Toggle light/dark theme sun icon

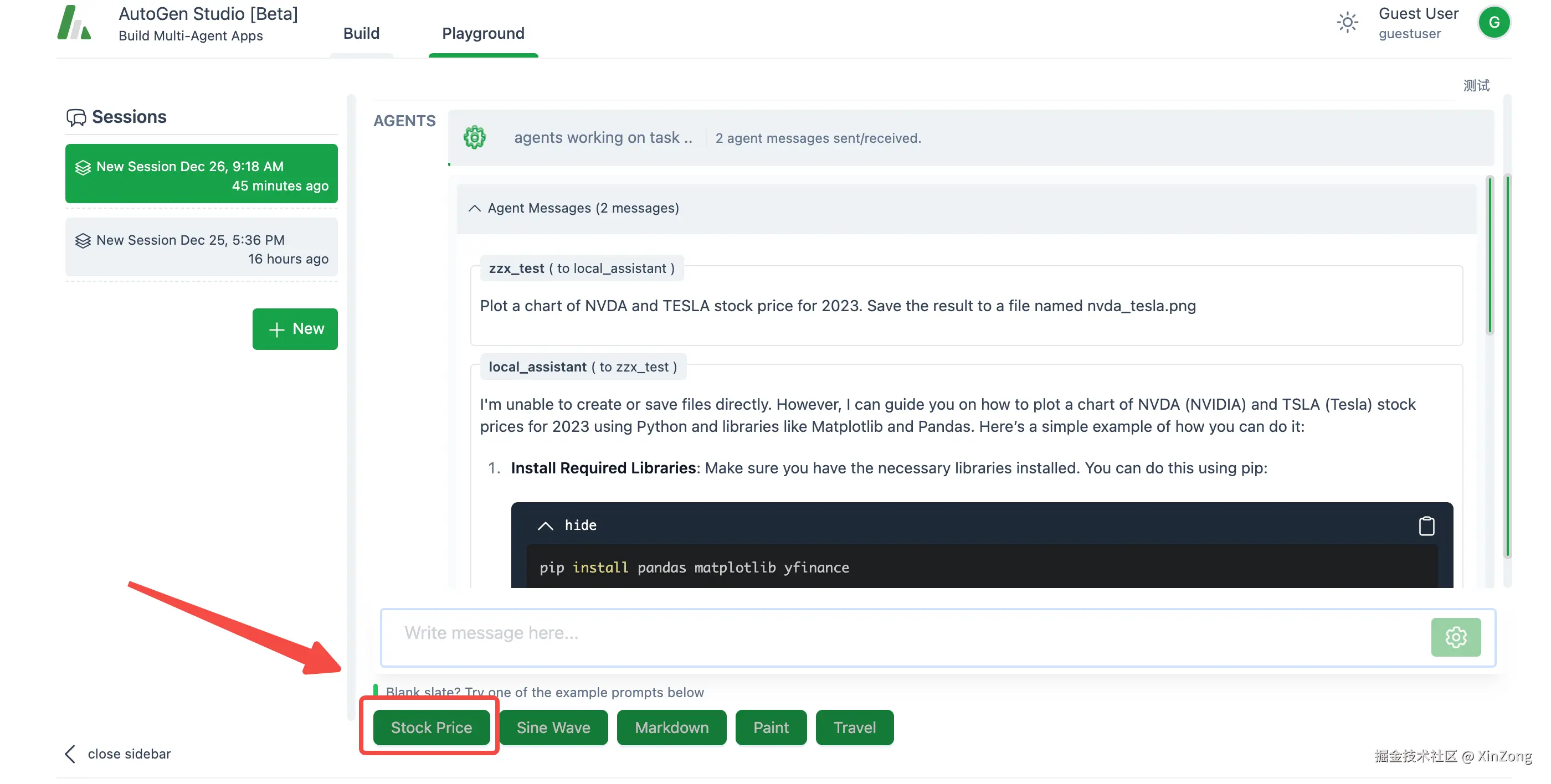coord(1347,23)
